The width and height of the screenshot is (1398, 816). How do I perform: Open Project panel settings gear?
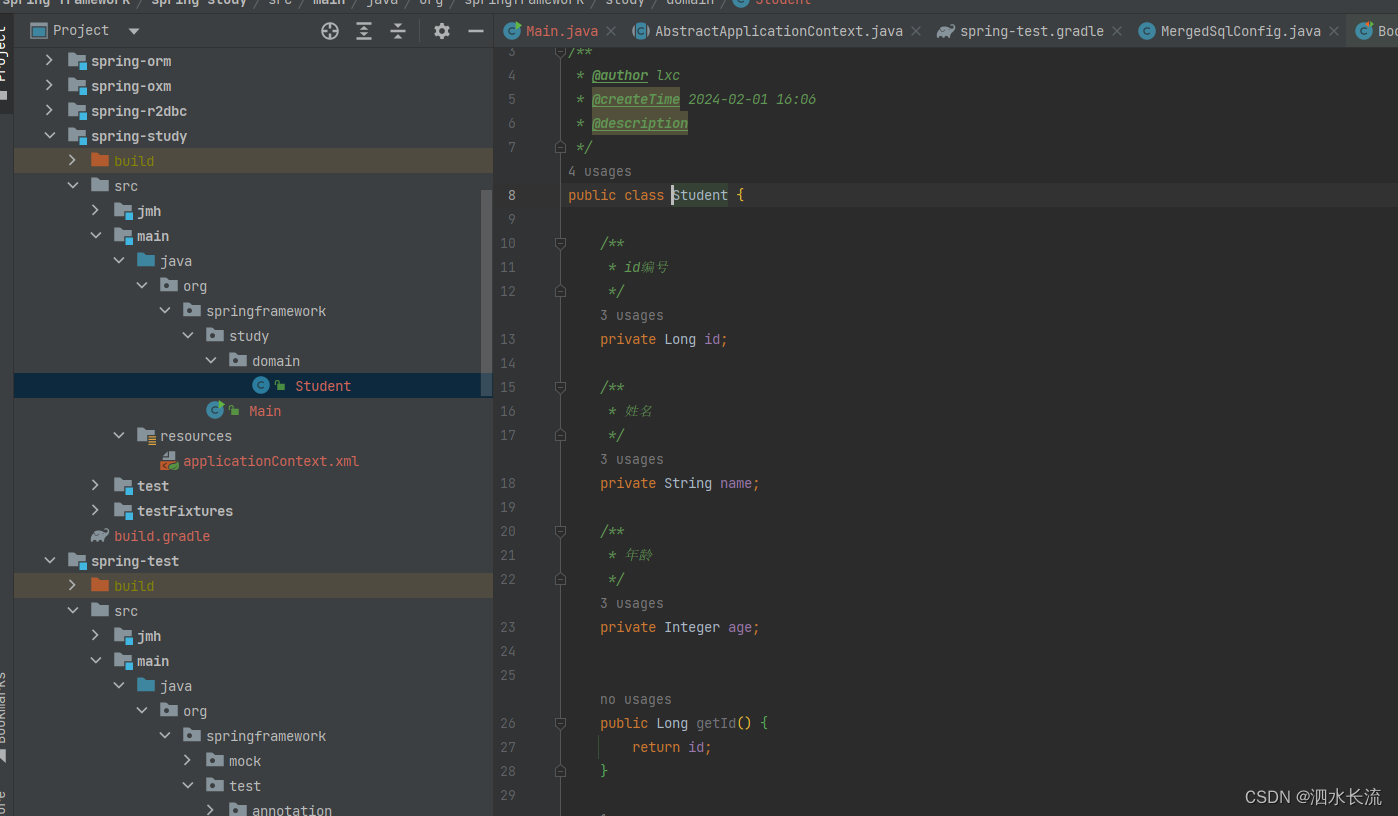[442, 31]
